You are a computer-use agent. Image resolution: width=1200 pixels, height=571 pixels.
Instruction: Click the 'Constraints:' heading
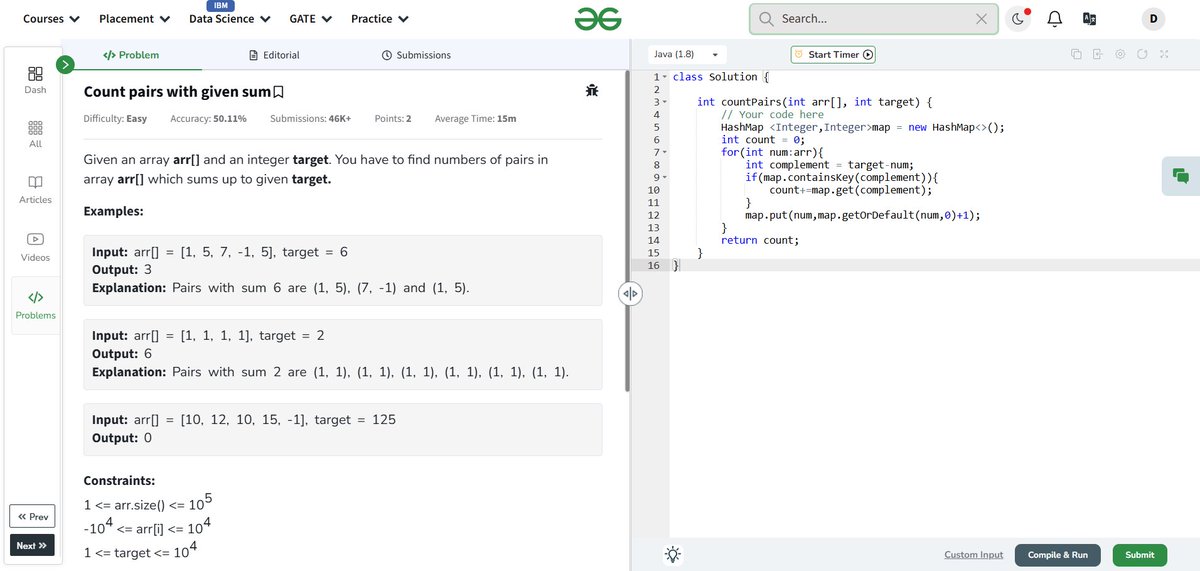click(119, 481)
